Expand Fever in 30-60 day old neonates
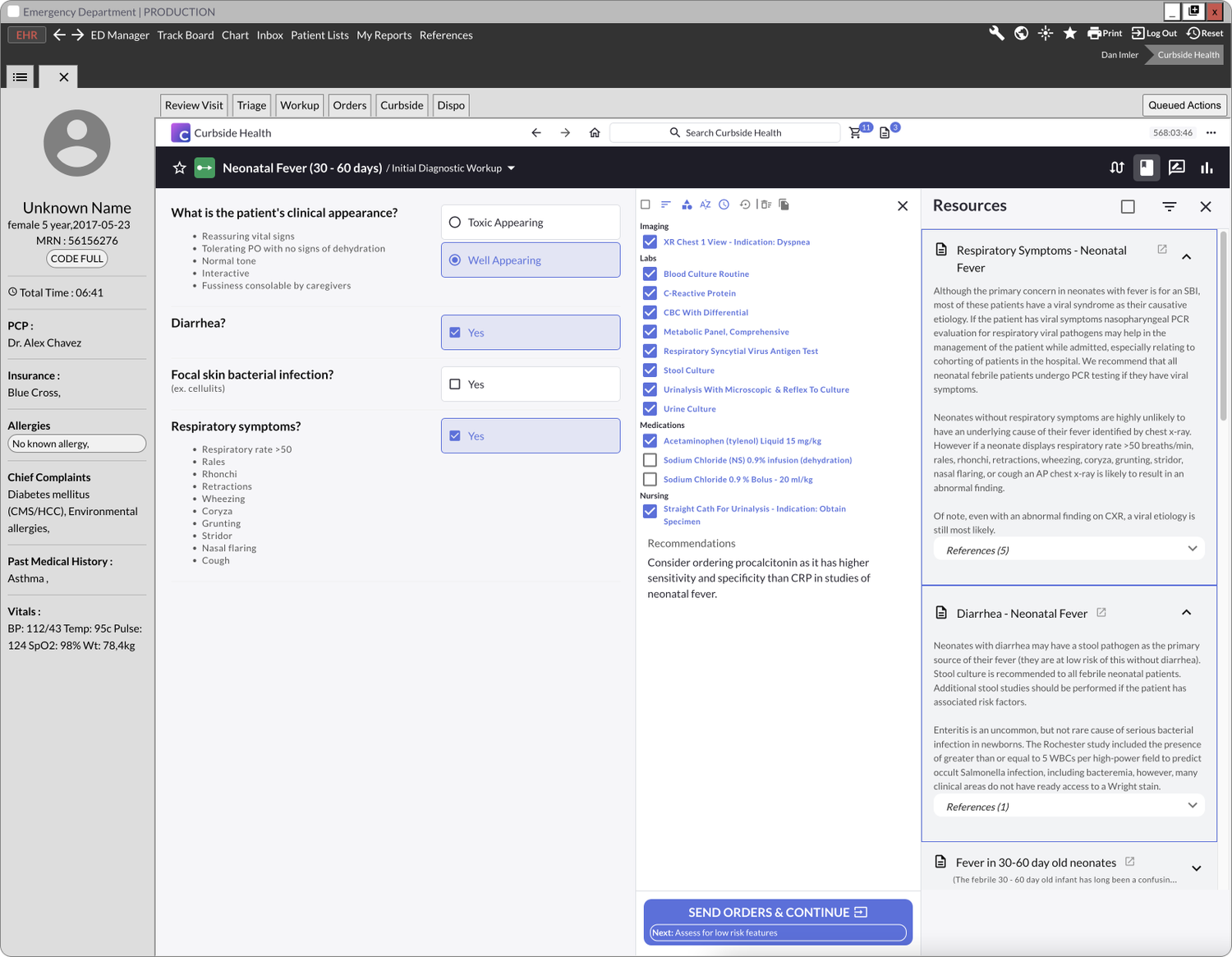 tap(1196, 868)
